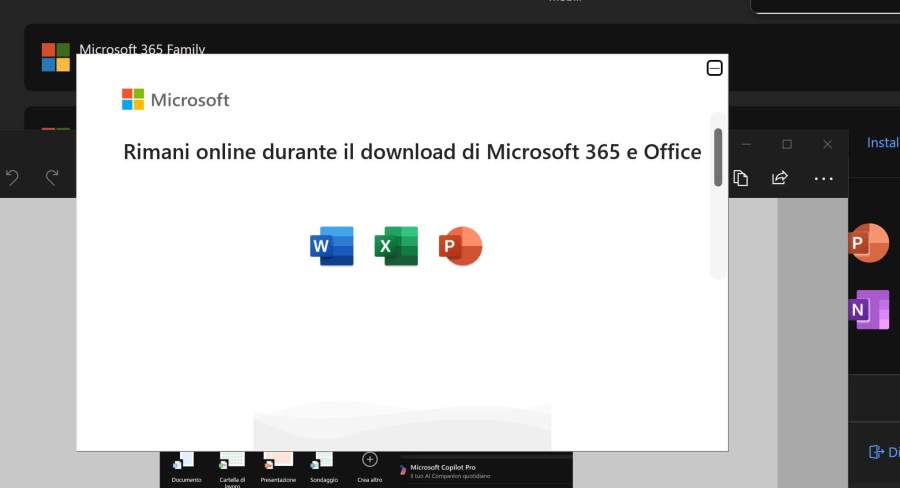
Task: Open the three-dots more options menu
Action: (823, 178)
